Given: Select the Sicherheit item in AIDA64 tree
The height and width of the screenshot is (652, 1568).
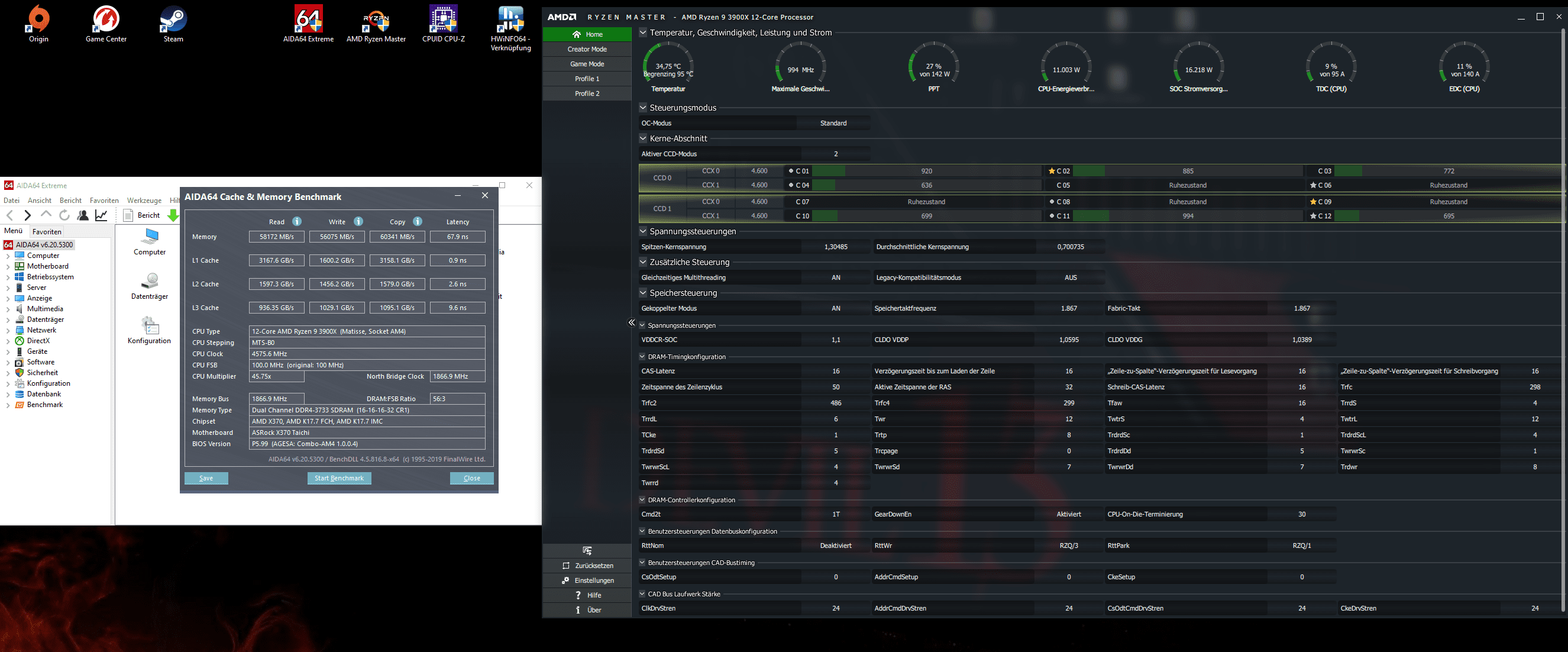Looking at the screenshot, I should pos(43,373).
